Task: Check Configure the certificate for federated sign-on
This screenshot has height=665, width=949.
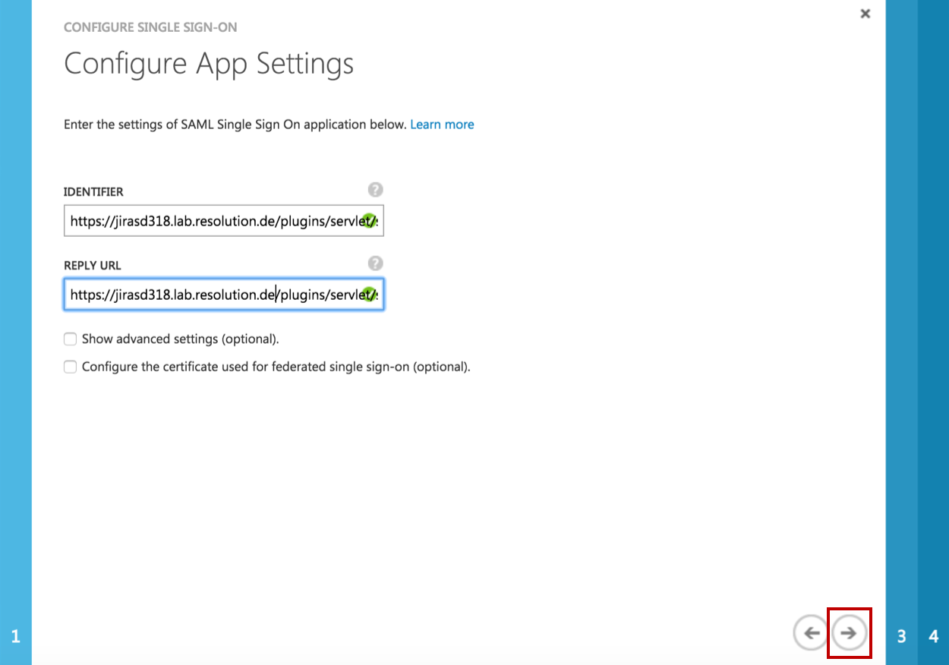Action: (70, 367)
